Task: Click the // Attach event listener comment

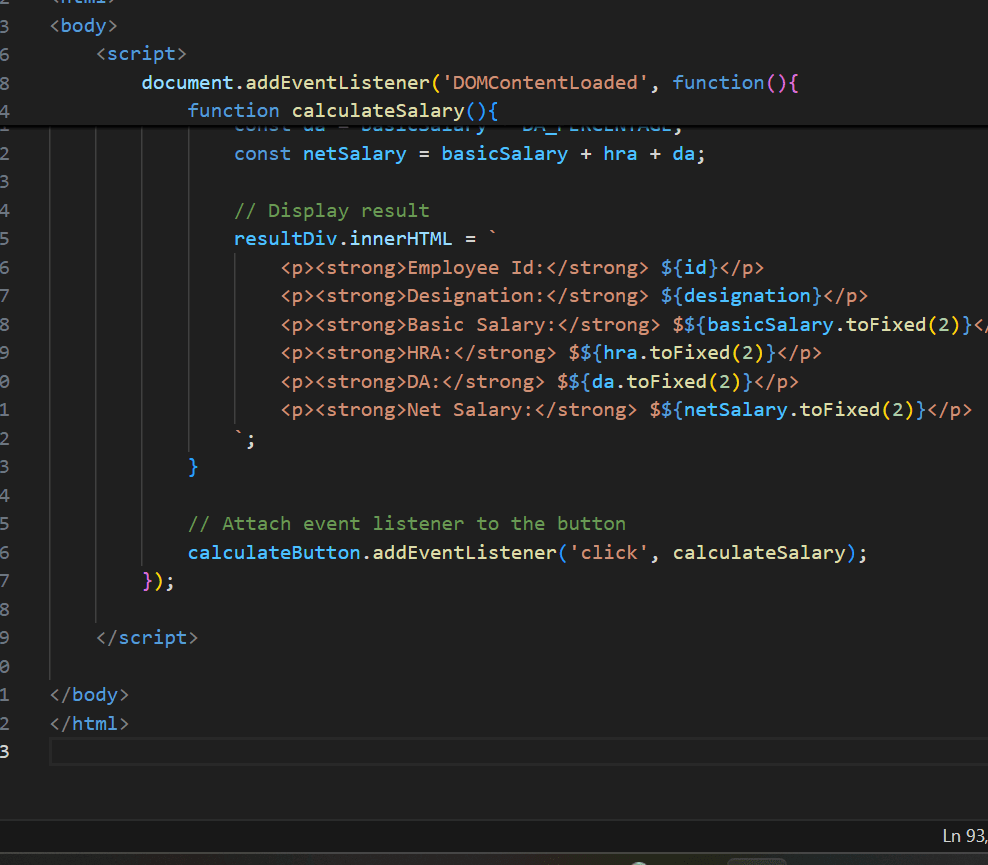Action: [x=407, y=524]
